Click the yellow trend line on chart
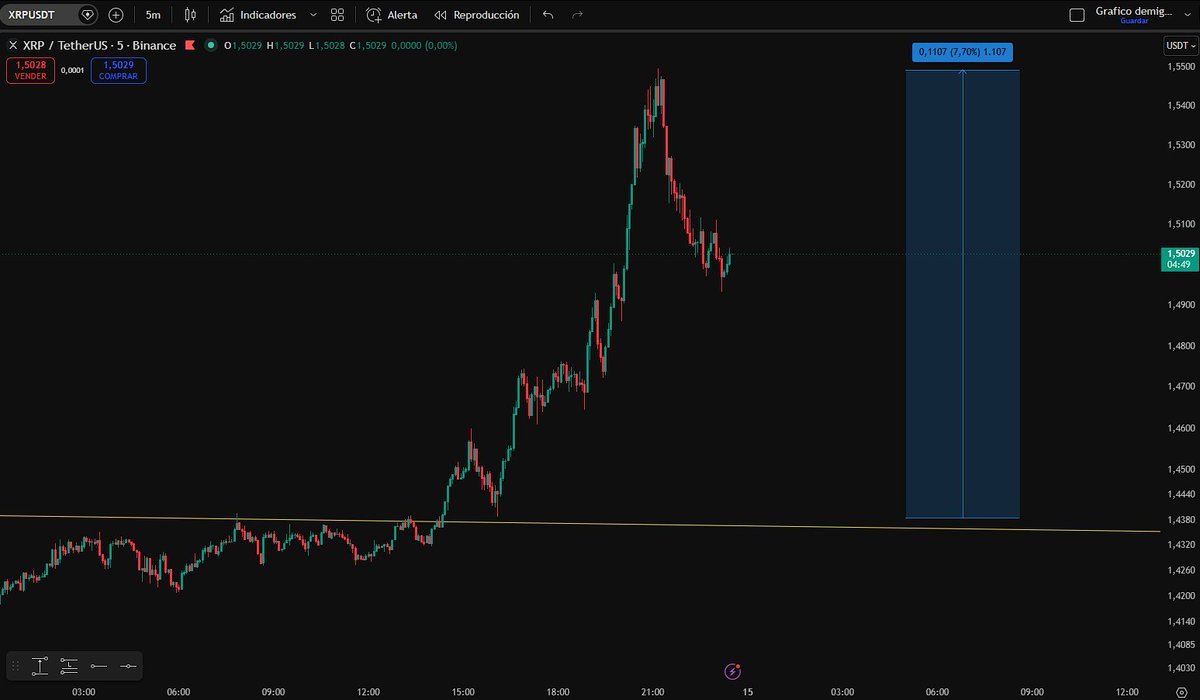Viewport: 1200px width, 700px height. click(x=580, y=524)
